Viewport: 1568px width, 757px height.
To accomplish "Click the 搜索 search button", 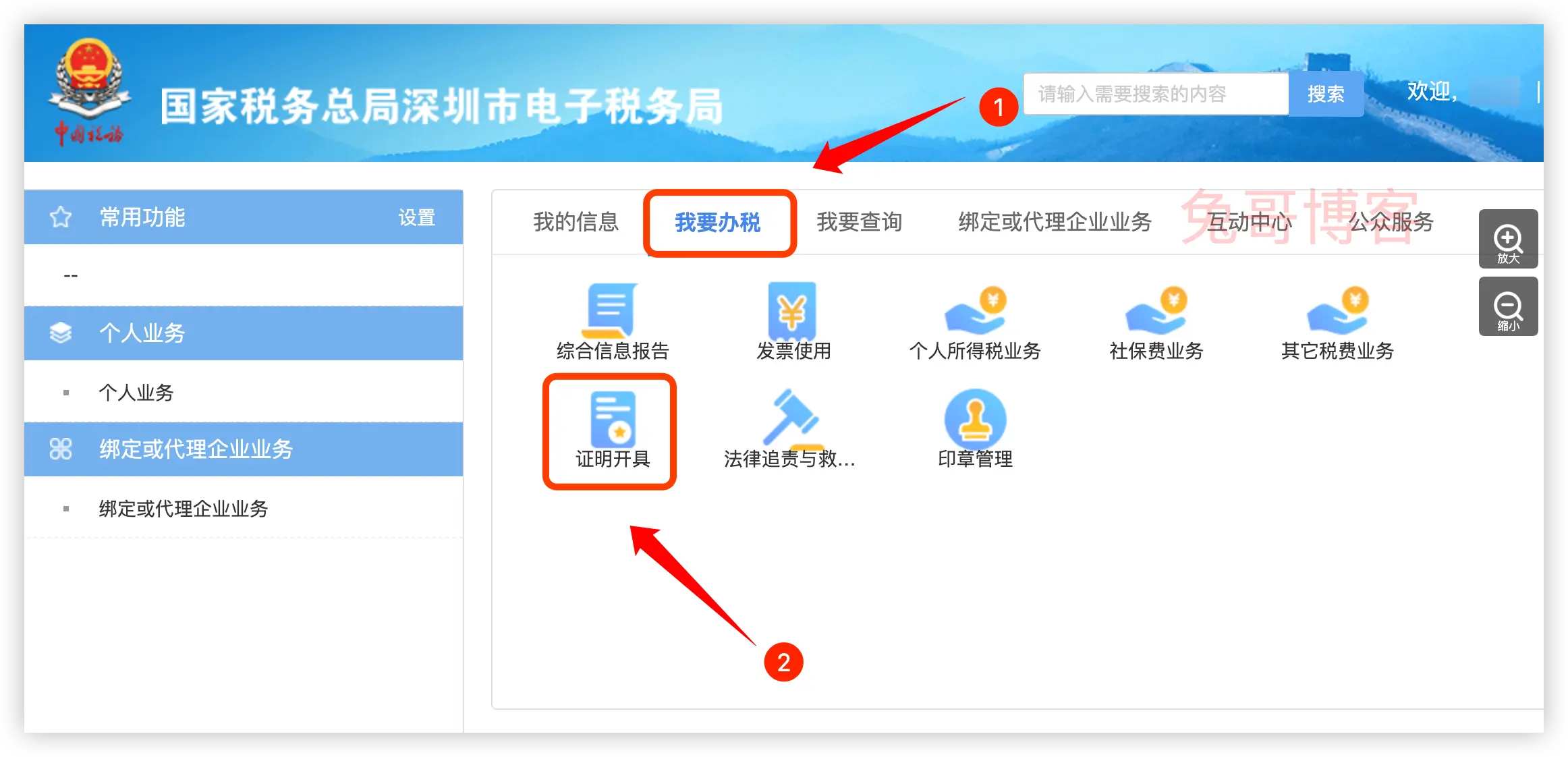I will (1326, 94).
